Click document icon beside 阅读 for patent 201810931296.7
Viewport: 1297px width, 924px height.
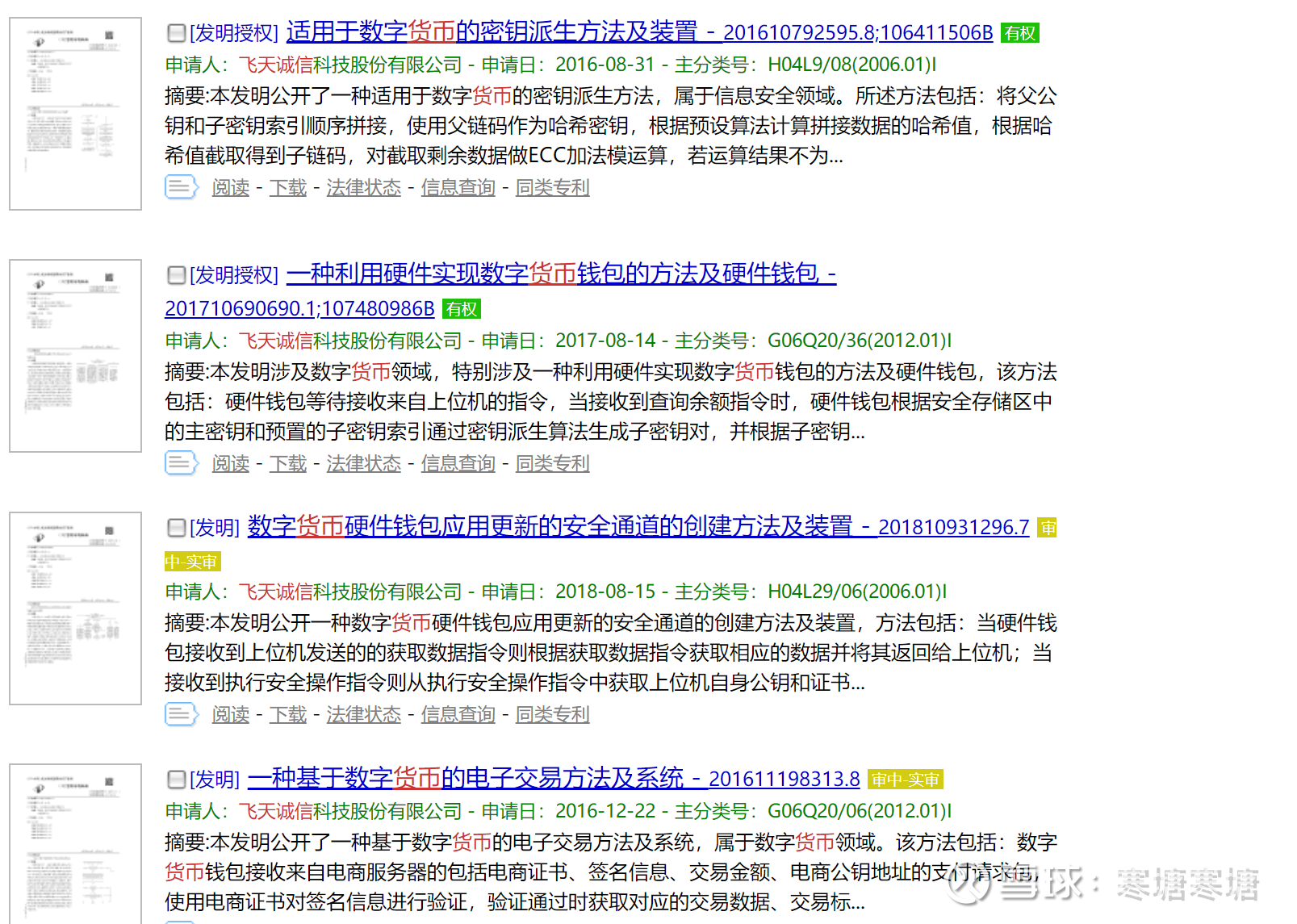click(x=182, y=714)
